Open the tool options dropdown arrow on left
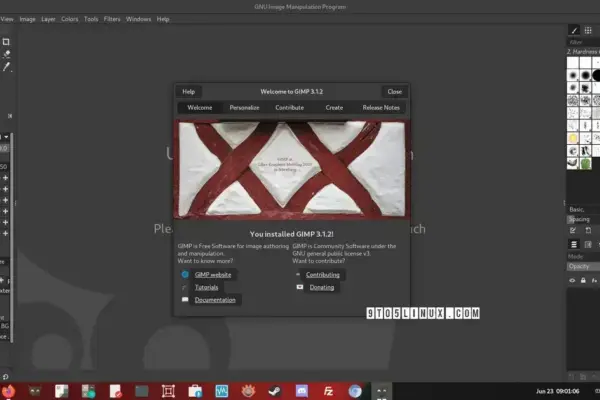 point(6,137)
